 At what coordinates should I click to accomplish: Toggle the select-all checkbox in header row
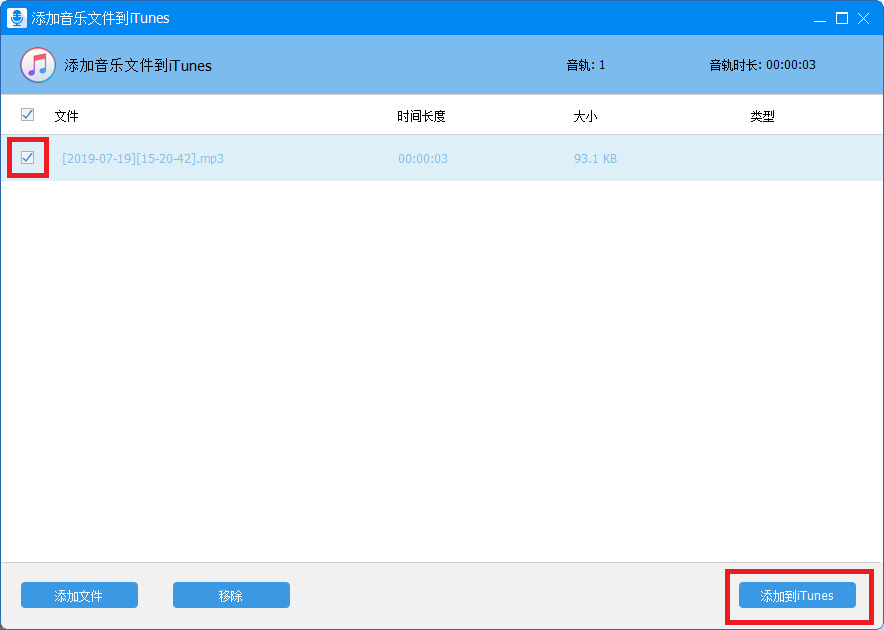27,114
